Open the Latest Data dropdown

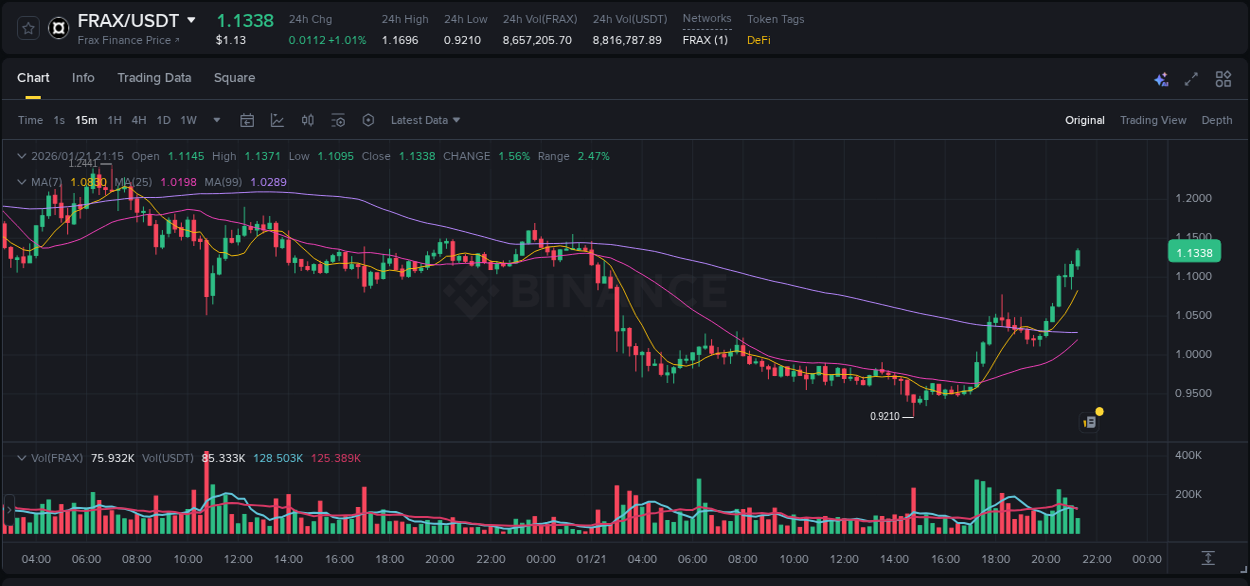[x=425, y=120]
